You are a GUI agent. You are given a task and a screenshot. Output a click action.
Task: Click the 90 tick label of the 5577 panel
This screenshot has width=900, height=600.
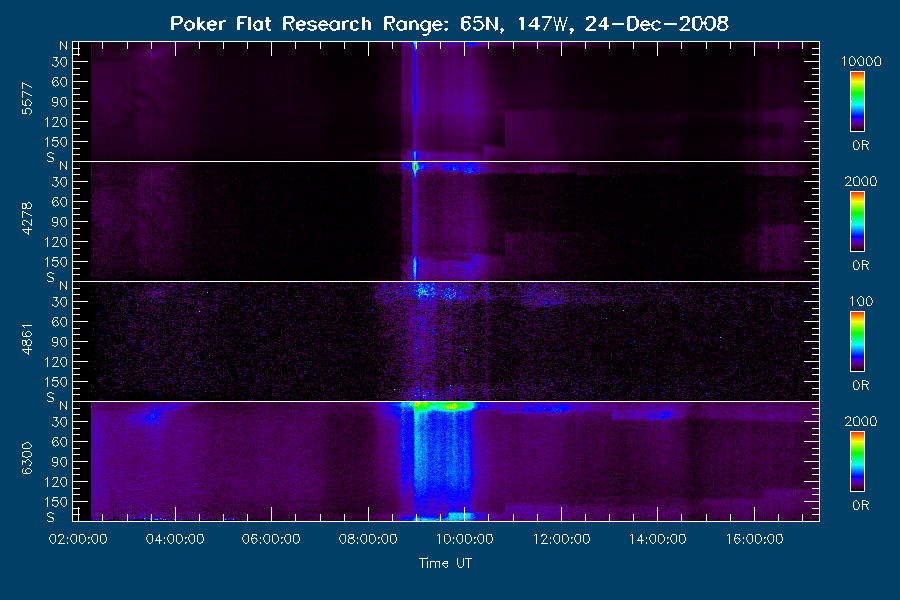pos(60,102)
